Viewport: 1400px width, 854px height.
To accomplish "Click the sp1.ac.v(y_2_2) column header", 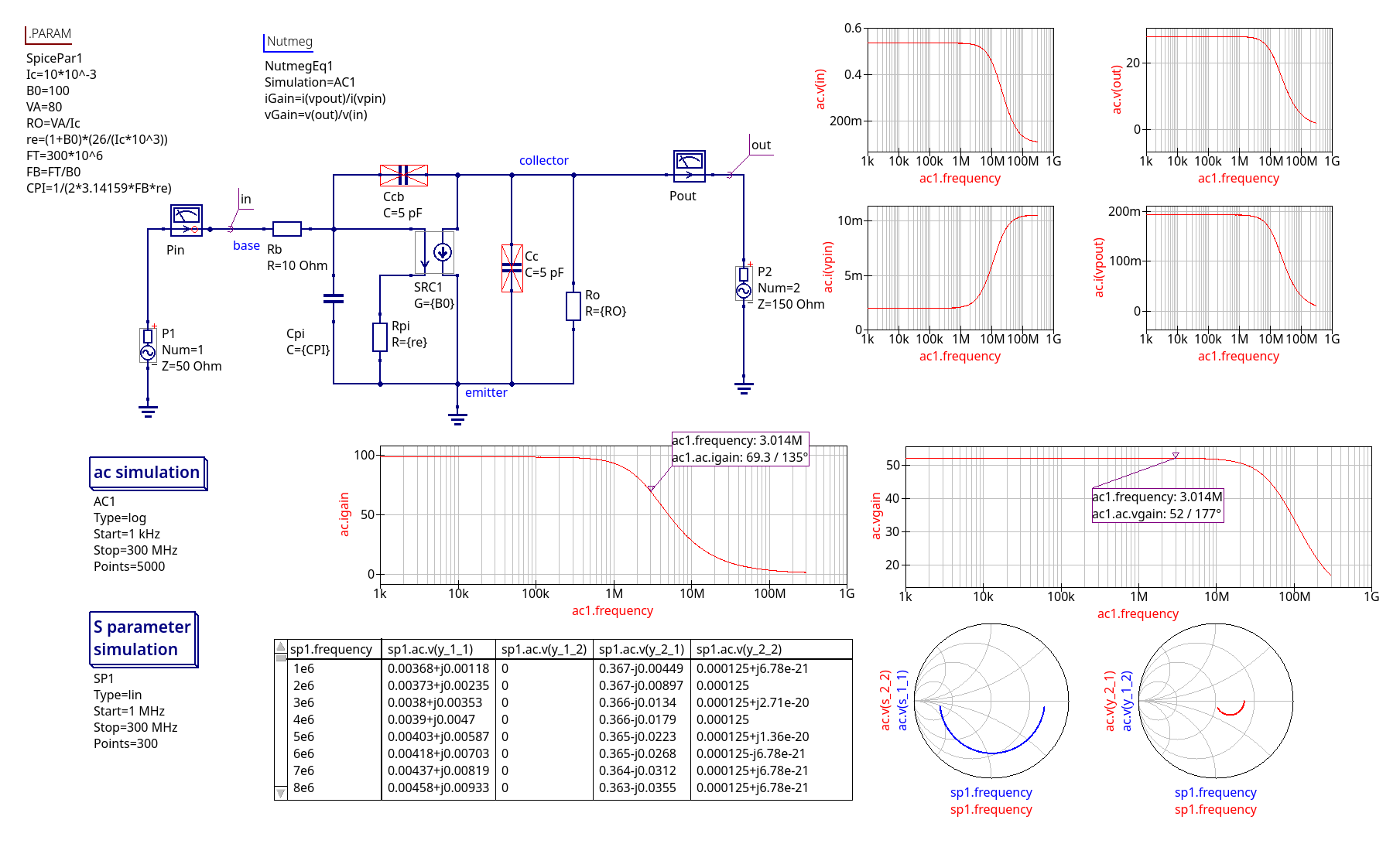I will click(x=739, y=650).
